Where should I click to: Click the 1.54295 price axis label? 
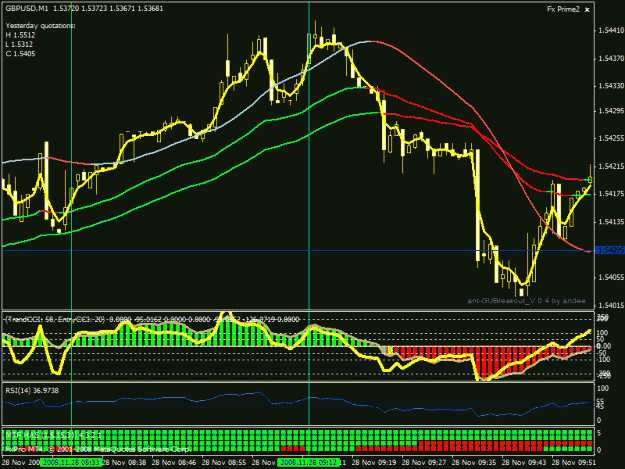click(x=610, y=111)
